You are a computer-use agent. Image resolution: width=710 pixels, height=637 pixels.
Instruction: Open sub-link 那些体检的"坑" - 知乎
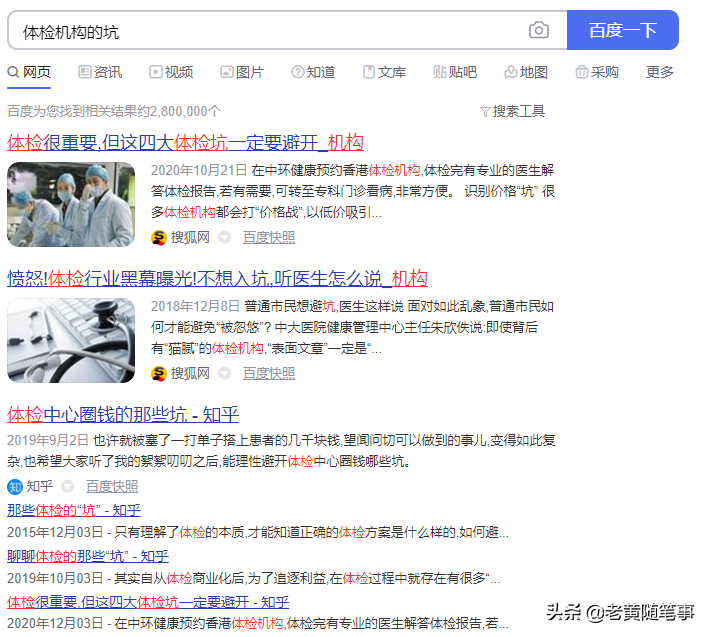74,510
